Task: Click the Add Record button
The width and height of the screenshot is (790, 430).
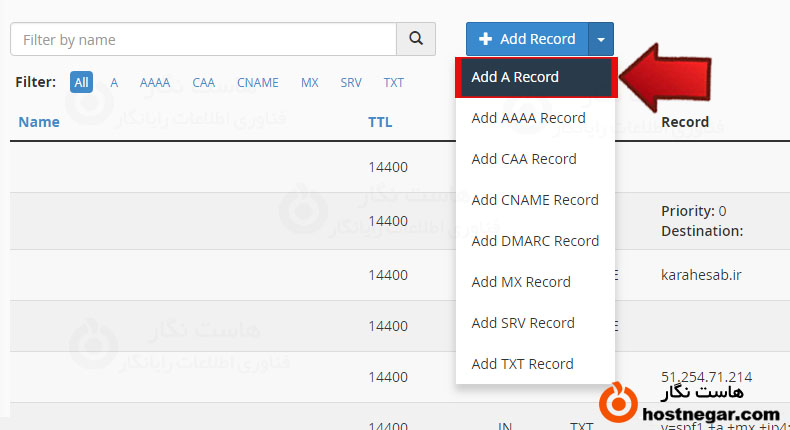Action: click(x=527, y=39)
